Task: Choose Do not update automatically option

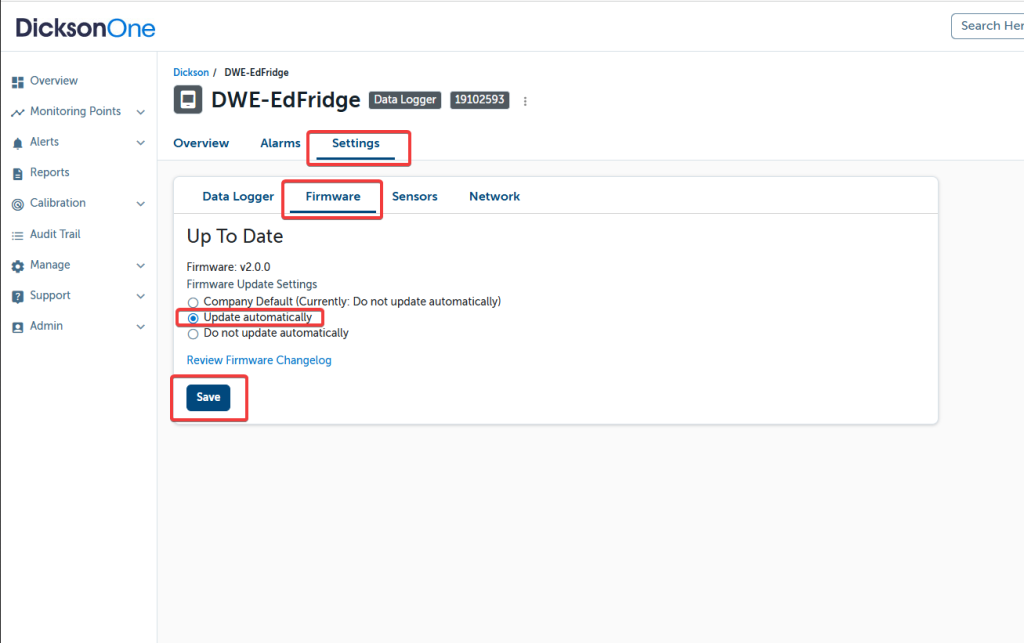Action: (x=193, y=334)
